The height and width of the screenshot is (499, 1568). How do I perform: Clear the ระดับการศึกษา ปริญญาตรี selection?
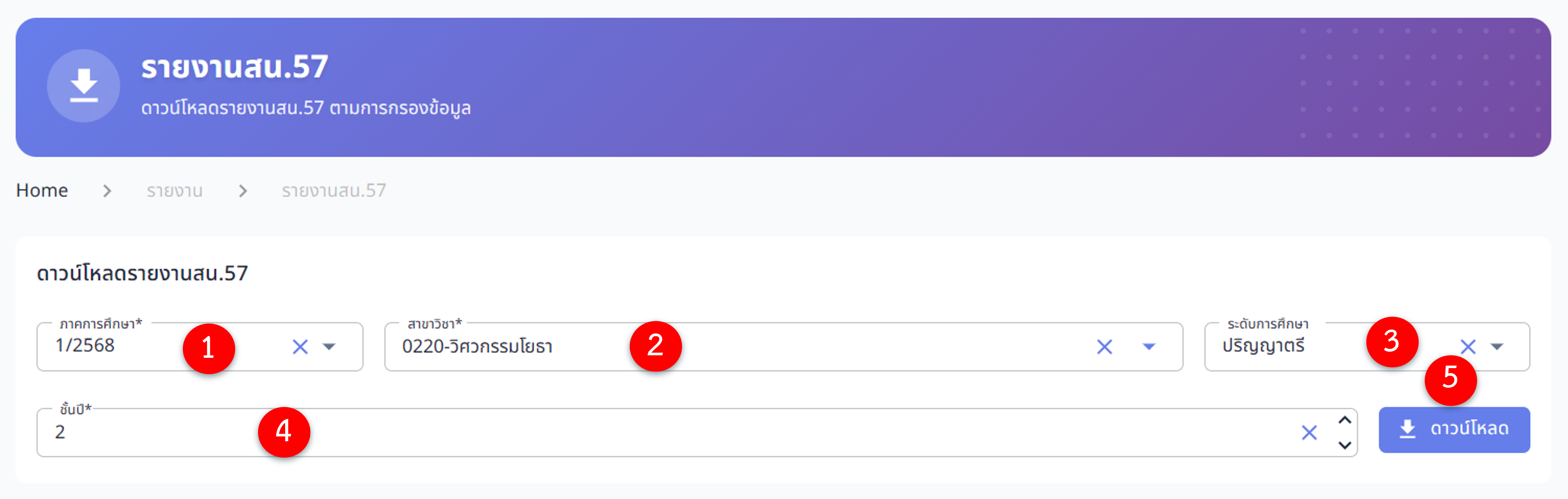pyautogui.click(x=1468, y=347)
